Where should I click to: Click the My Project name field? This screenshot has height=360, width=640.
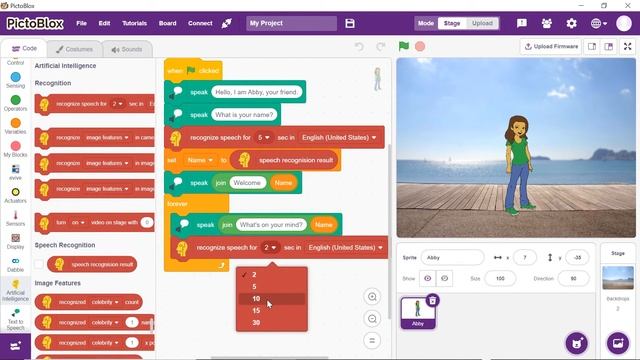[291, 23]
